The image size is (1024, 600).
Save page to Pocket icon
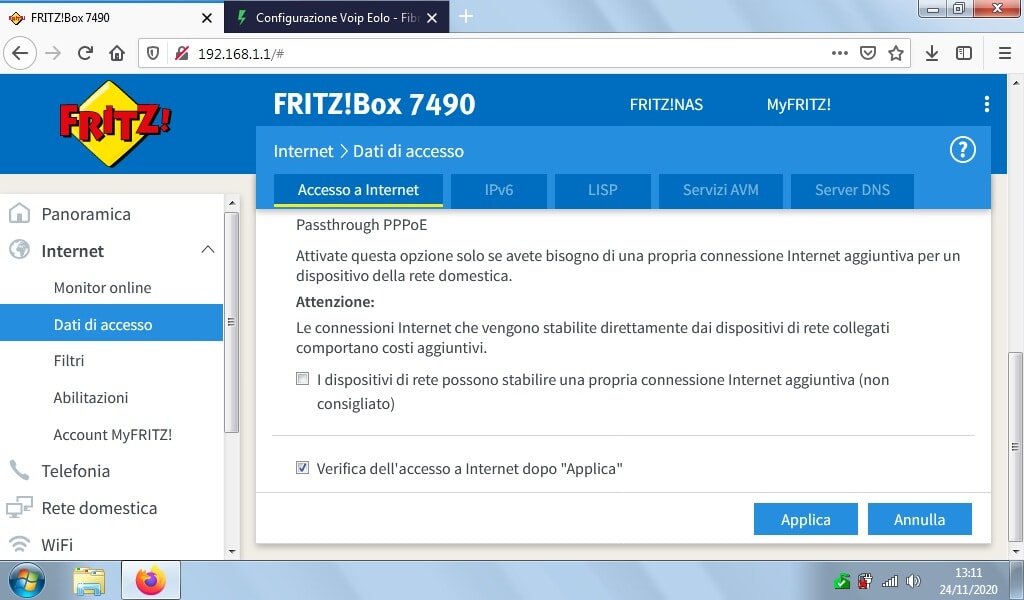click(867, 54)
